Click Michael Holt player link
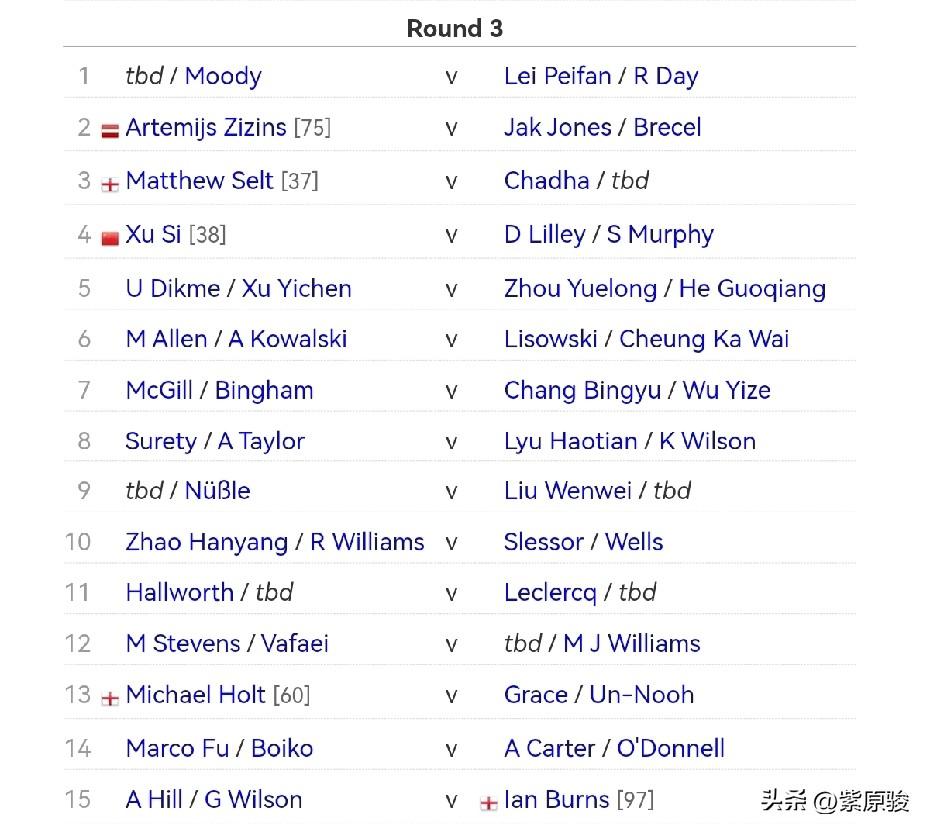Viewport: 930px width, 833px height. tap(196, 695)
